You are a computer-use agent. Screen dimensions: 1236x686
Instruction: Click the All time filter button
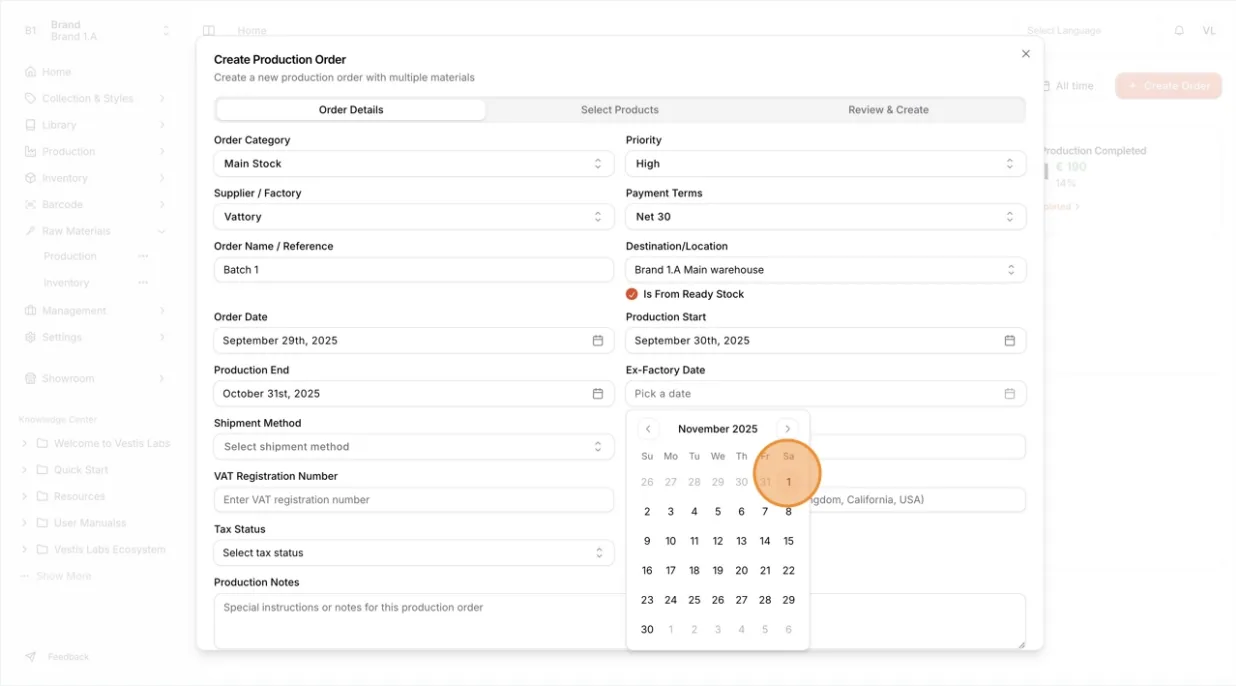click(1067, 86)
